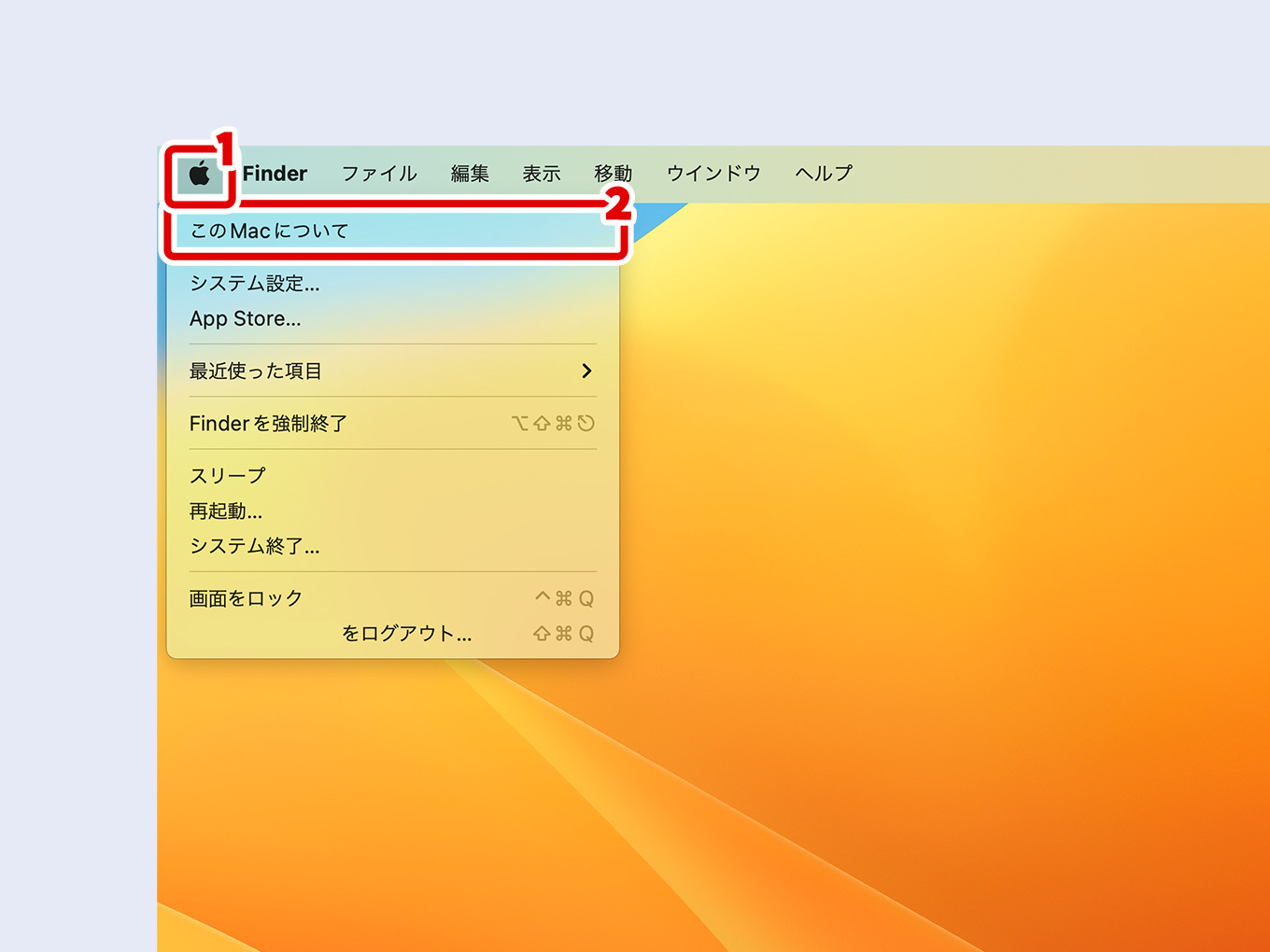Open App Store... from the menu
Screen dimensions: 1270x952
point(393,318)
